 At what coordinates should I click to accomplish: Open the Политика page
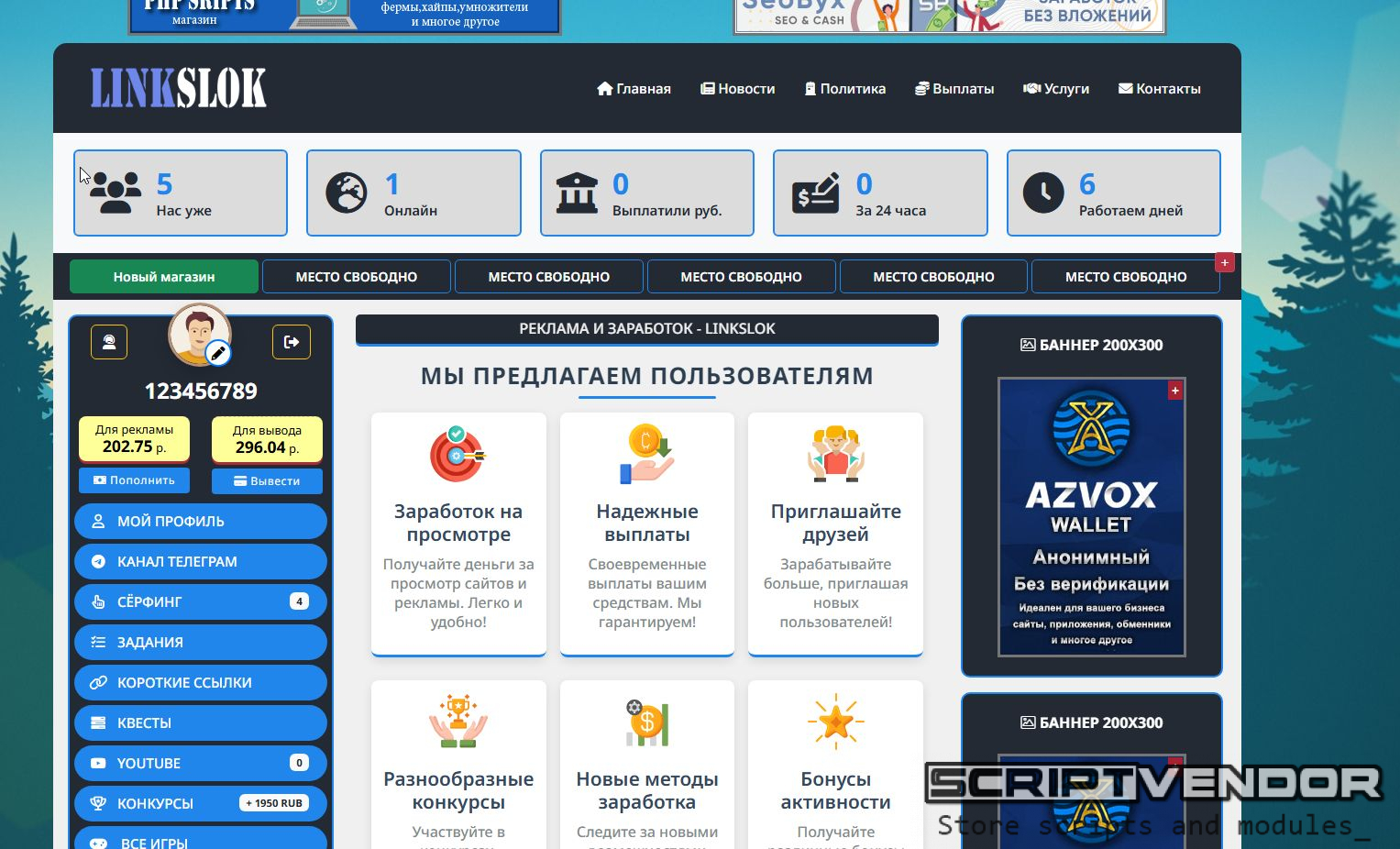point(844,89)
